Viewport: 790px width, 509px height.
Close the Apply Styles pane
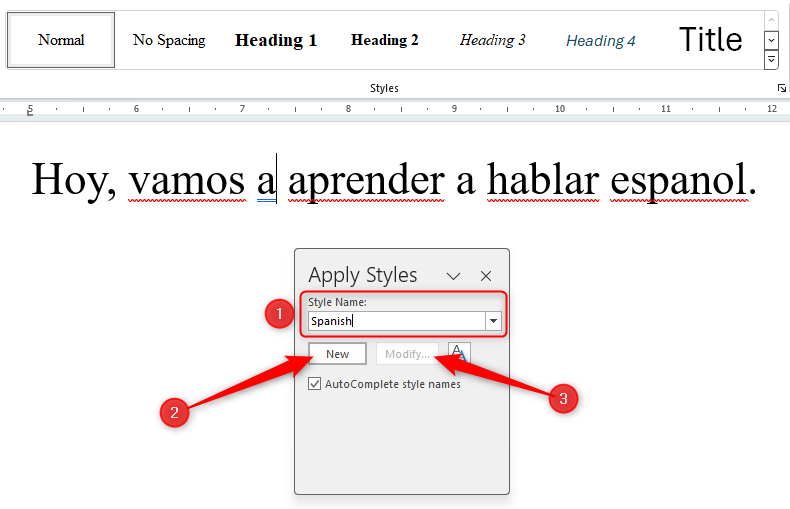[486, 276]
